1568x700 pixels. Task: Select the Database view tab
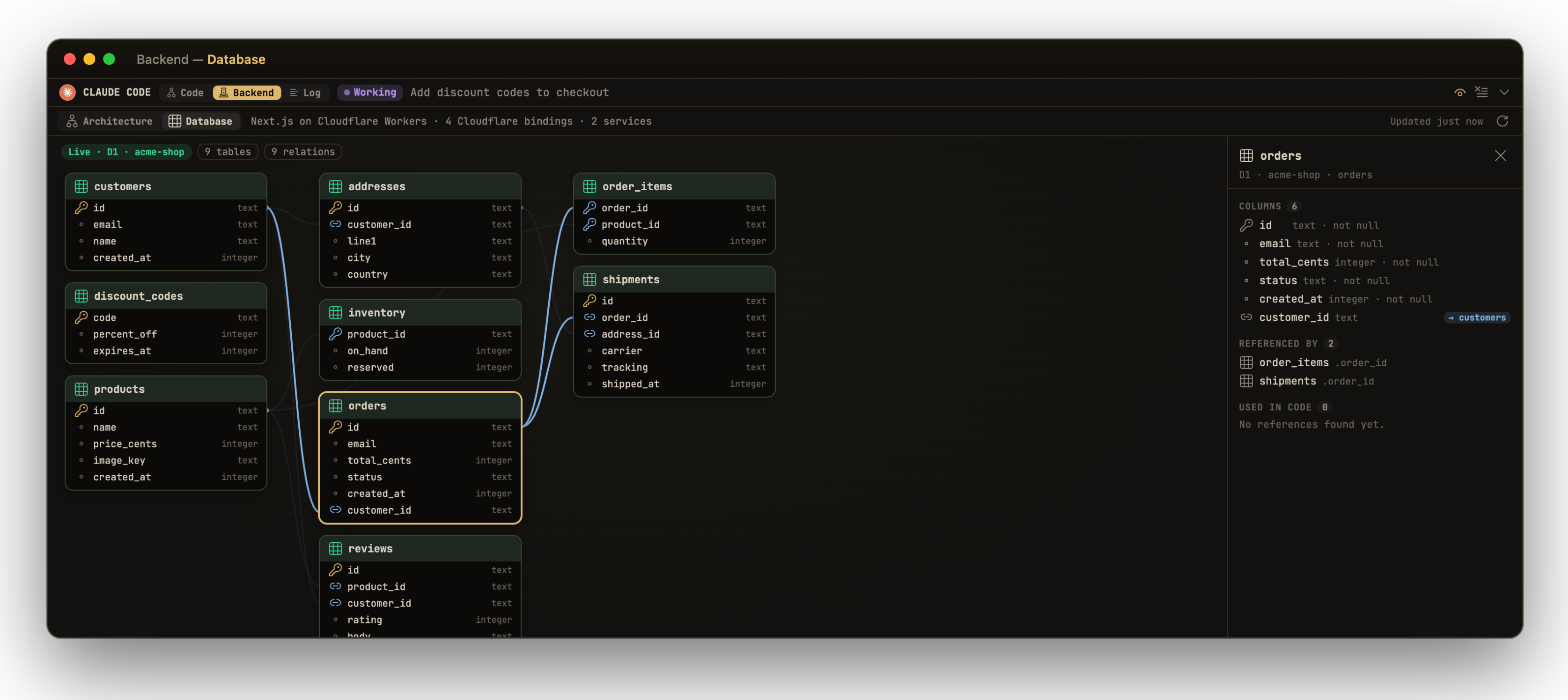[200, 121]
